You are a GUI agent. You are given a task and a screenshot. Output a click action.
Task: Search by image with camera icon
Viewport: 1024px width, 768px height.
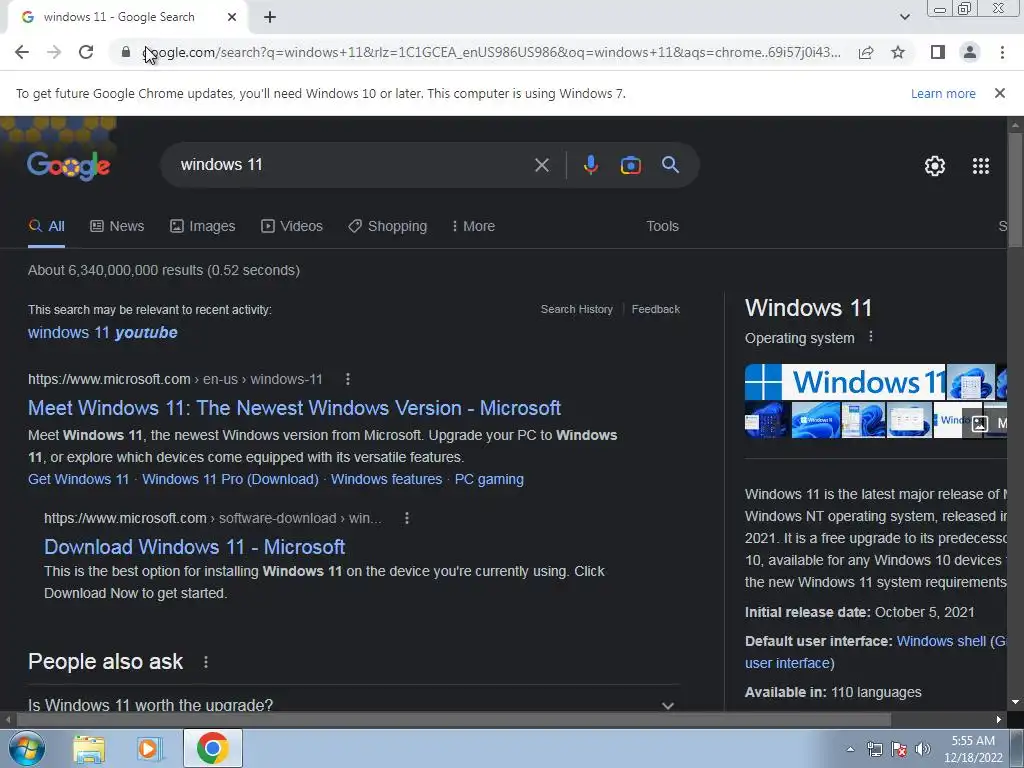pos(630,165)
